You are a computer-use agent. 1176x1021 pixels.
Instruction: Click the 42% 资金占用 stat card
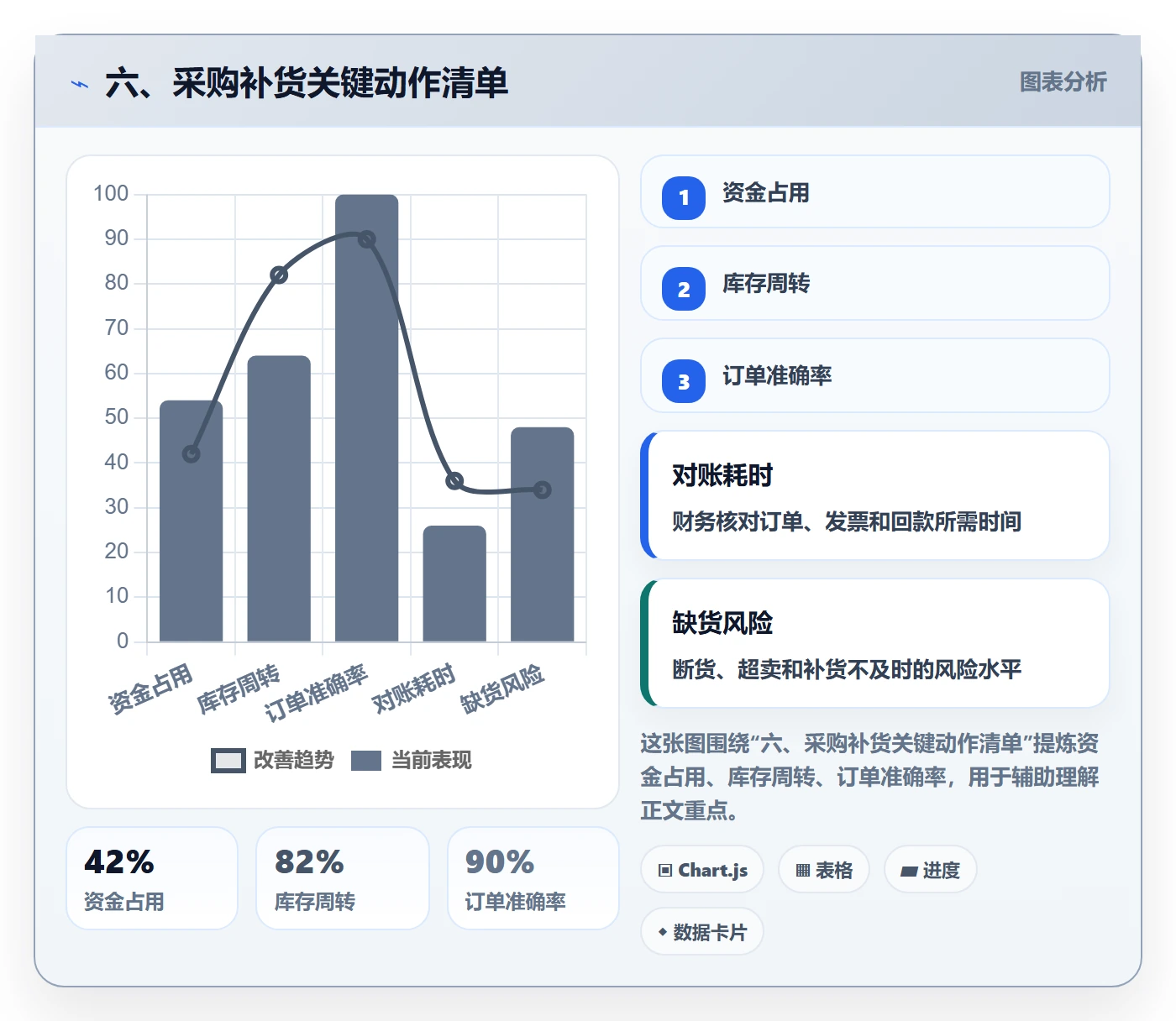[152, 878]
